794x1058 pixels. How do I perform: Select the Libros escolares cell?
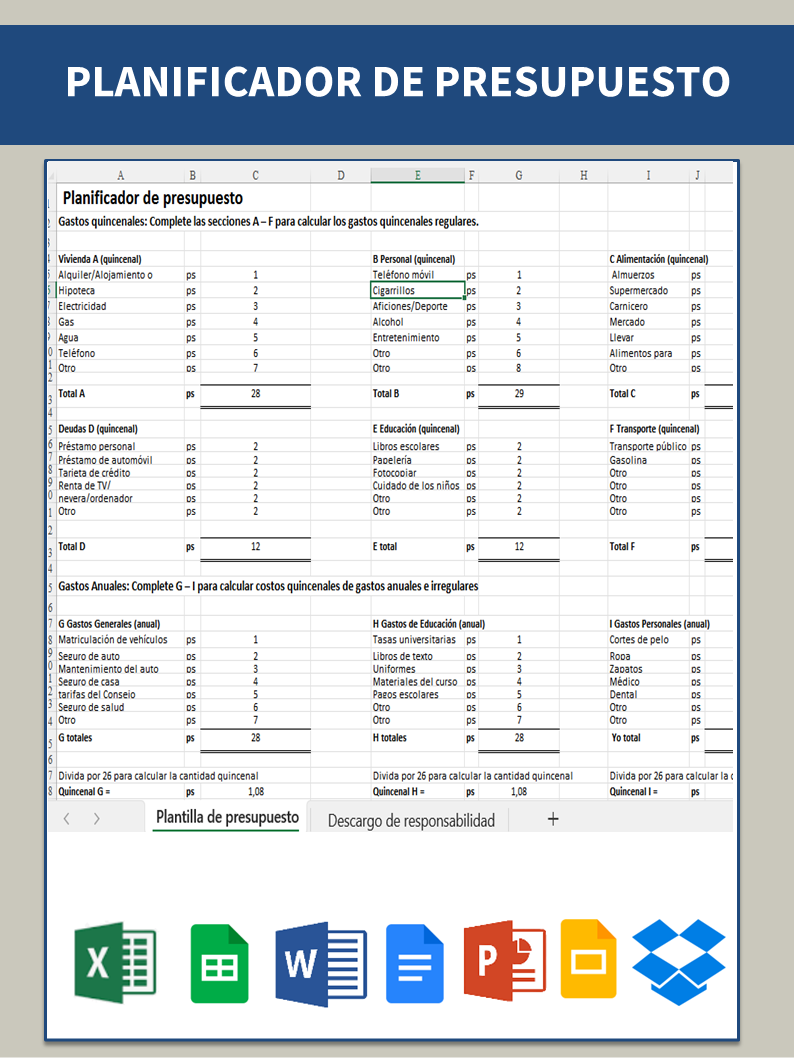pos(418,447)
